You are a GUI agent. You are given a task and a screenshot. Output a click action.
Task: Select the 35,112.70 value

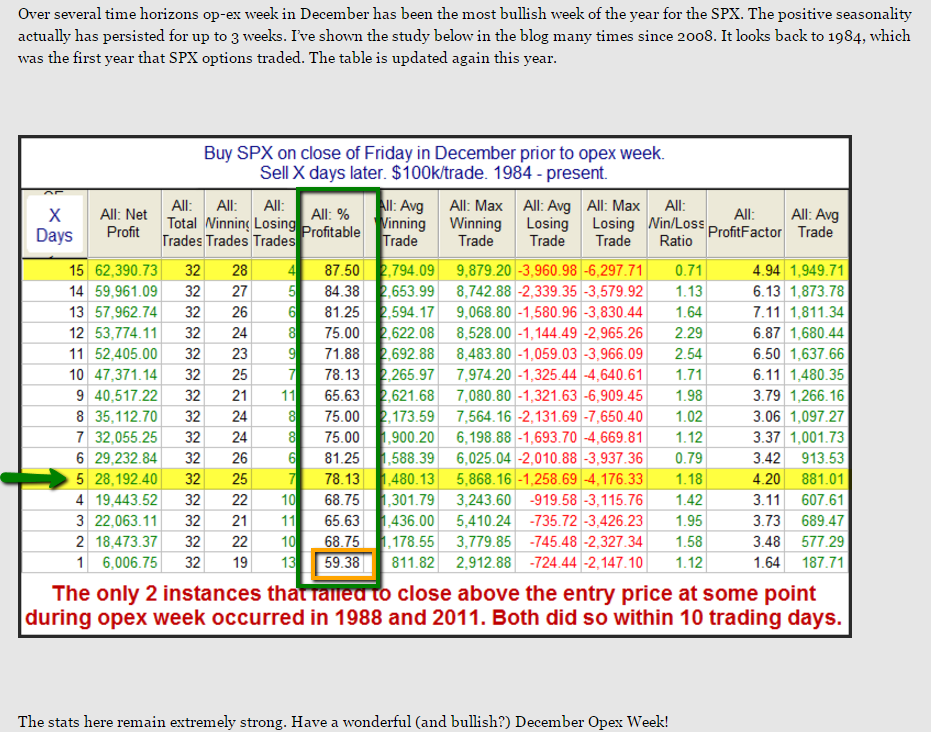pos(126,417)
